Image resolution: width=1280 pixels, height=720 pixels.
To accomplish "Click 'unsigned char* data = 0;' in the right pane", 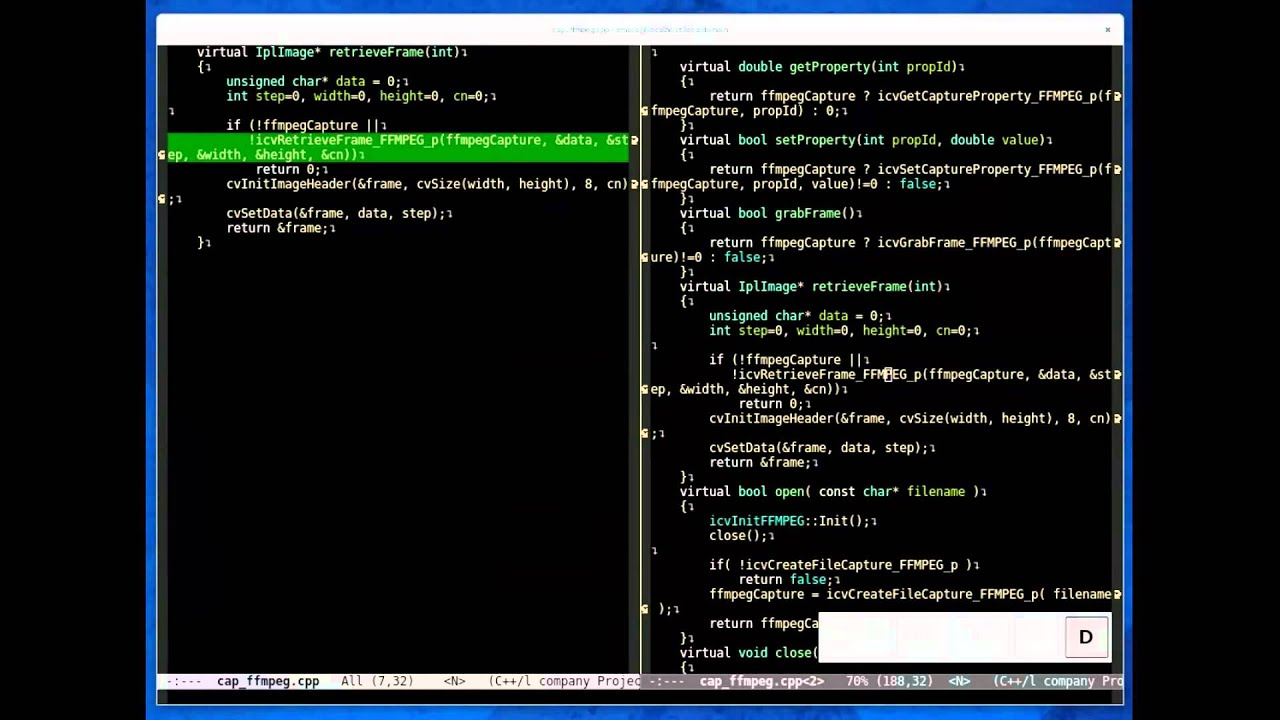I will [796, 315].
